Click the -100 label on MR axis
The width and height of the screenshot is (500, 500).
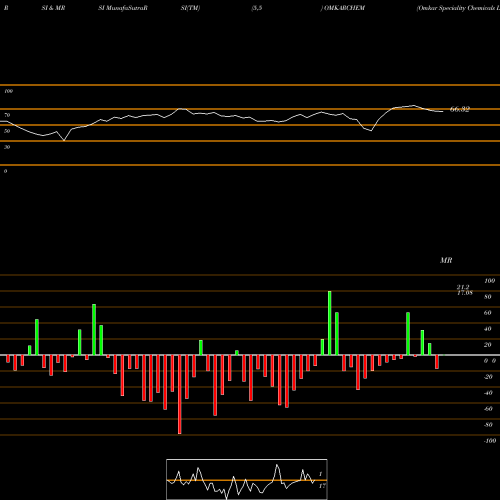point(490,441)
